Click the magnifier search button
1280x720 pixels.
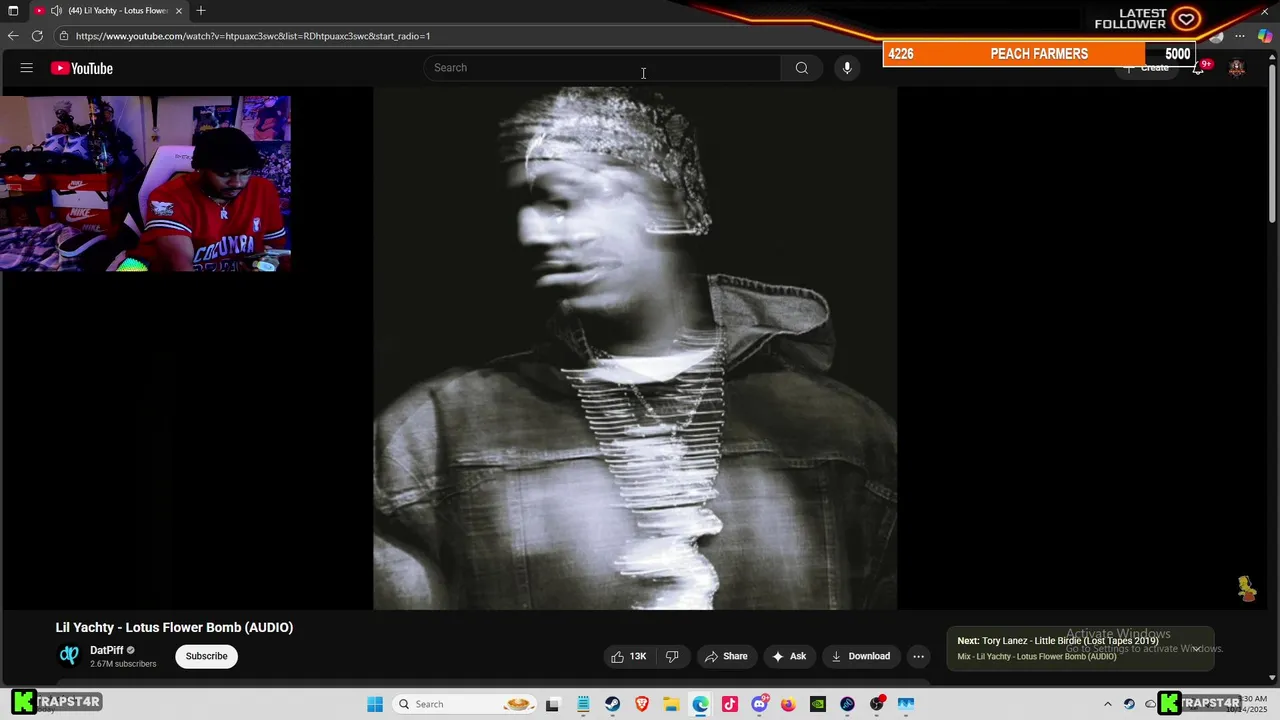point(801,68)
